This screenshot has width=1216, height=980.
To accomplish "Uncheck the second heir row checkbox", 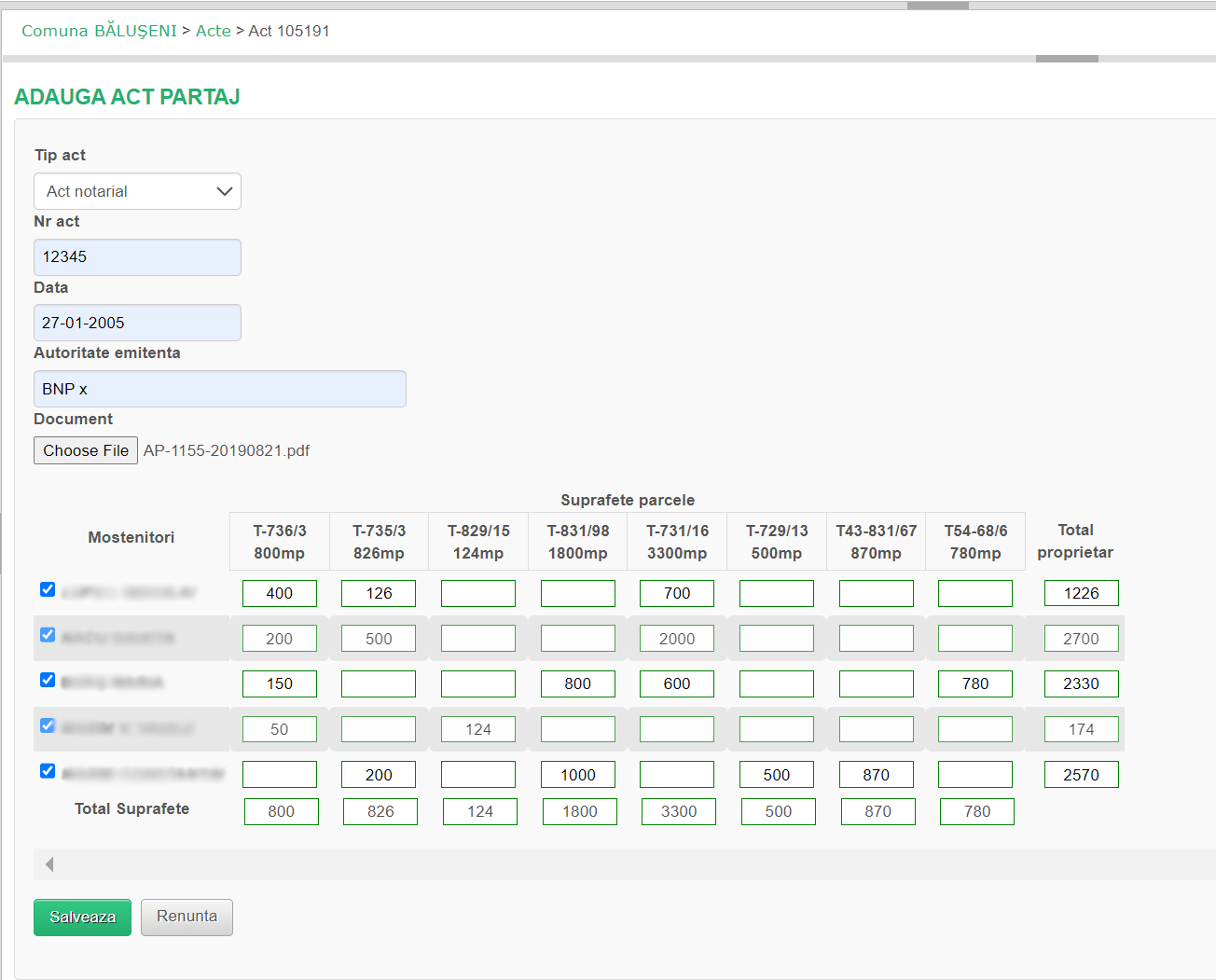I will point(48,635).
